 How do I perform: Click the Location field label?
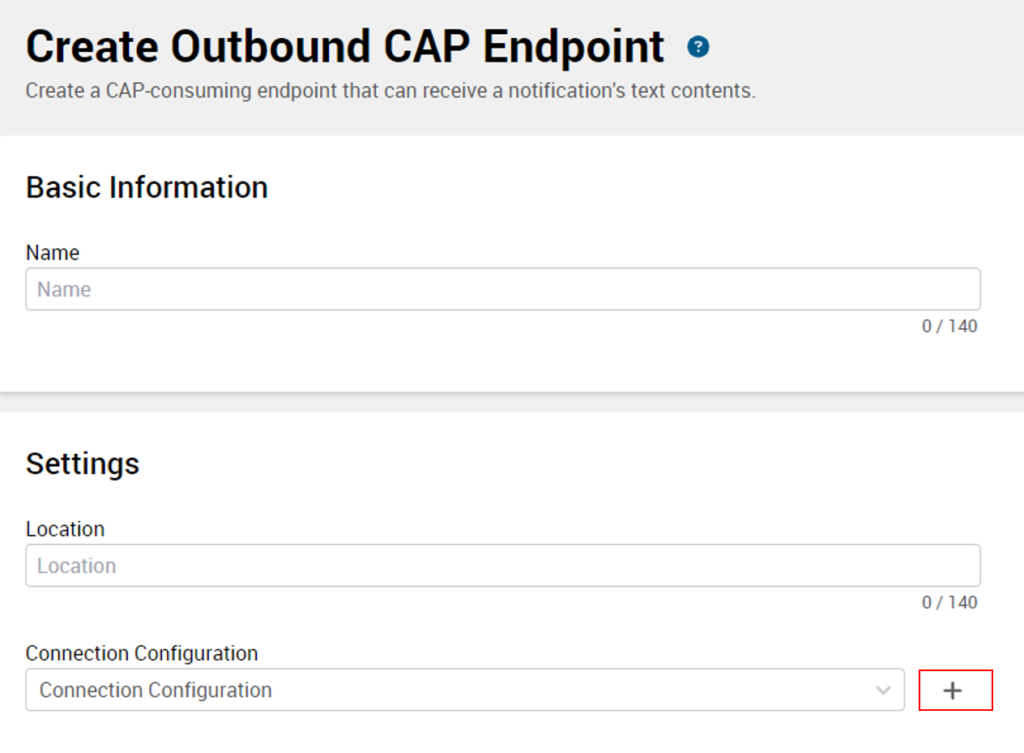65,529
